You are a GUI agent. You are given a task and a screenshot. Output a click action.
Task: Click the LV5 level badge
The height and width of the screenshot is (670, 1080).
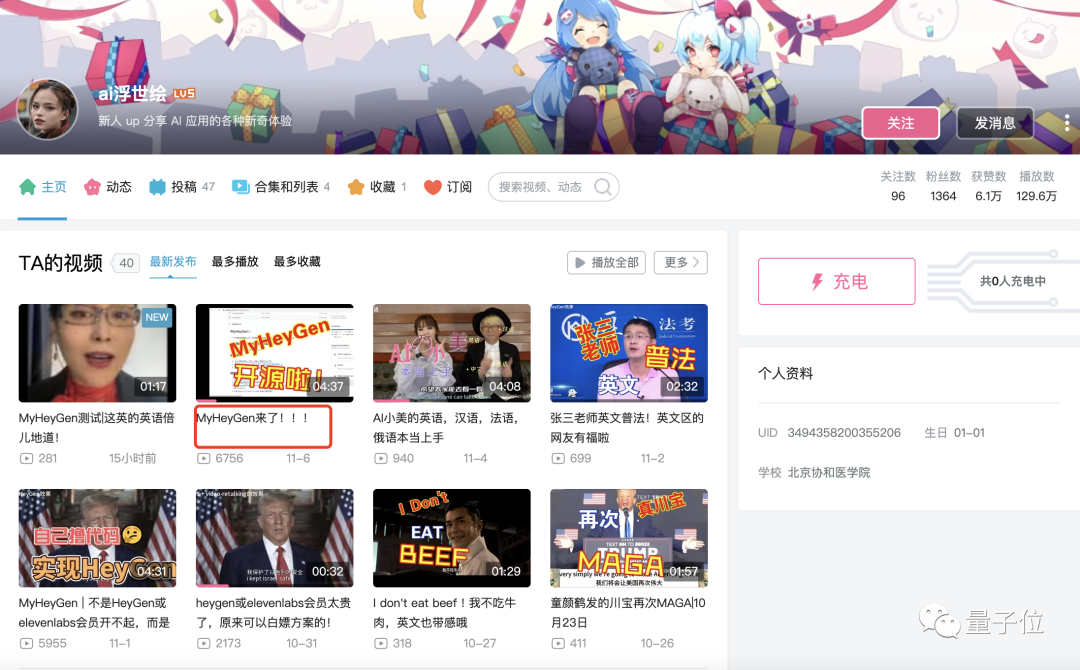[184, 94]
